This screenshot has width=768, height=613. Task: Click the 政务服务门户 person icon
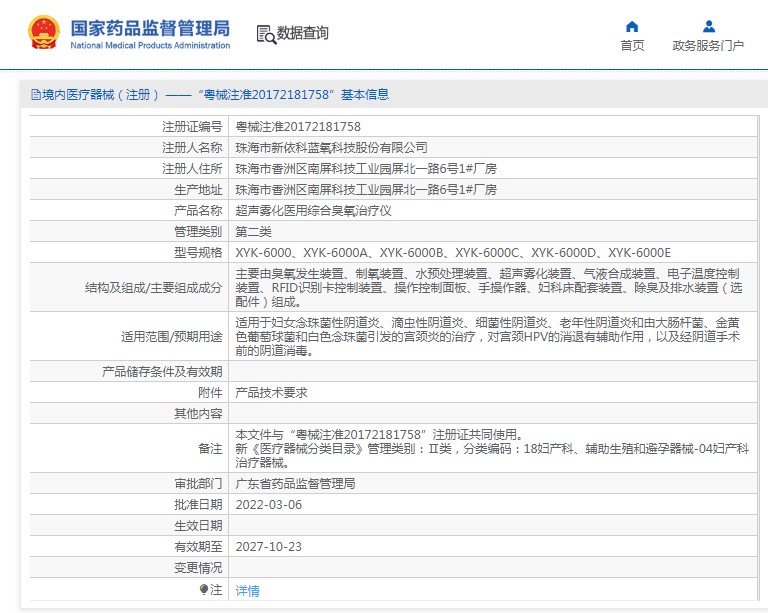tap(708, 26)
